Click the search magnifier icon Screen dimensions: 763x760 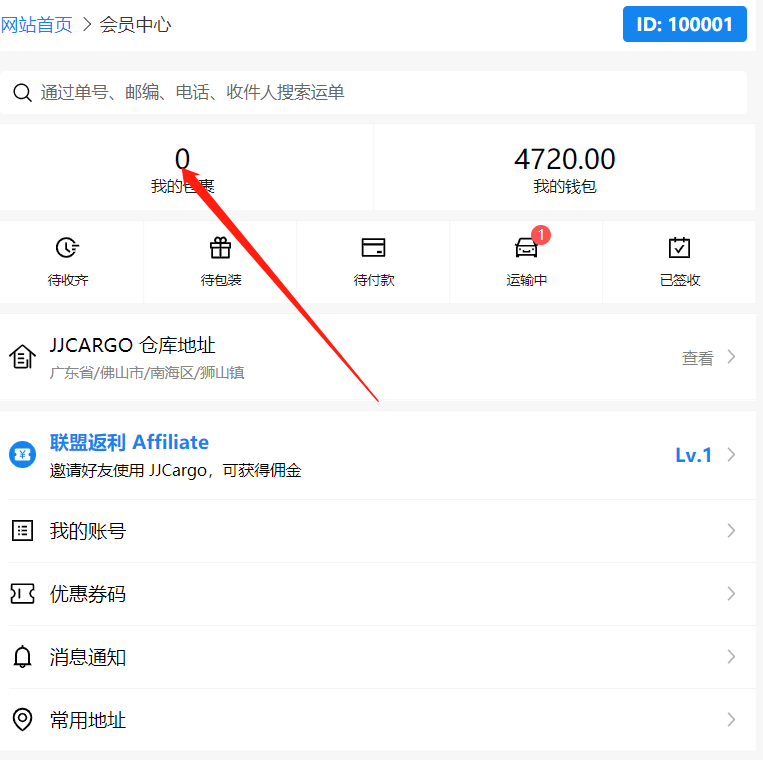21,93
